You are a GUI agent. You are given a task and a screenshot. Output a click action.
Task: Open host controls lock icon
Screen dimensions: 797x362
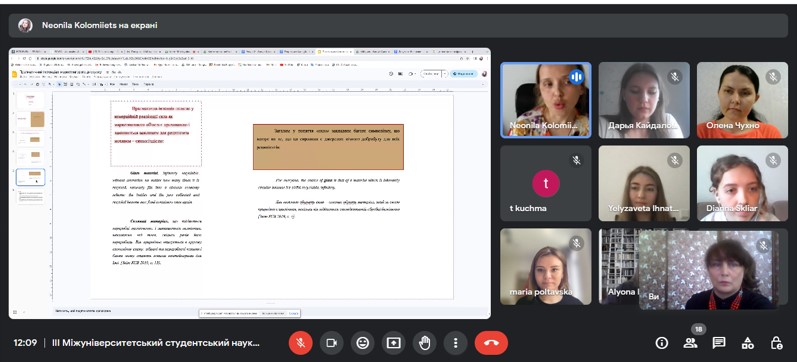pyautogui.click(x=776, y=343)
